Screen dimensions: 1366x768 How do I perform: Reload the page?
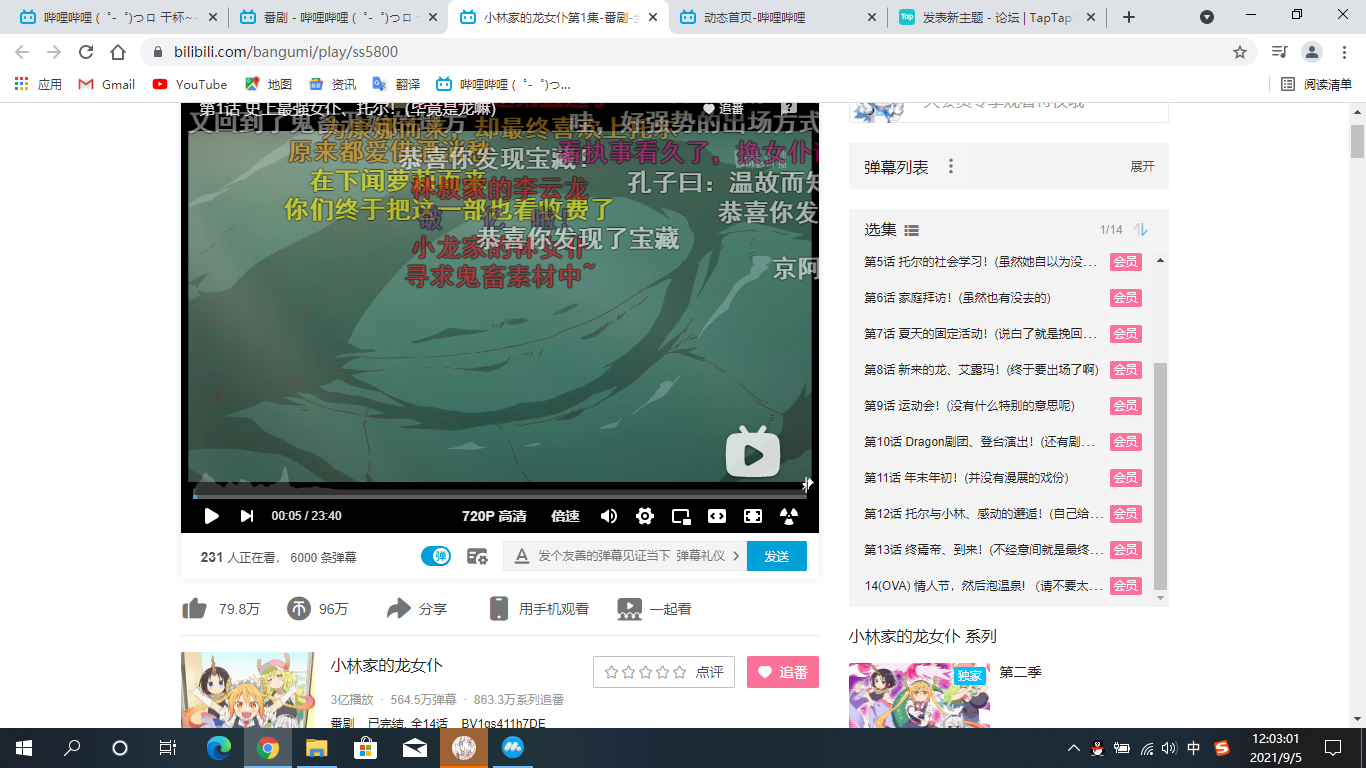click(86, 52)
